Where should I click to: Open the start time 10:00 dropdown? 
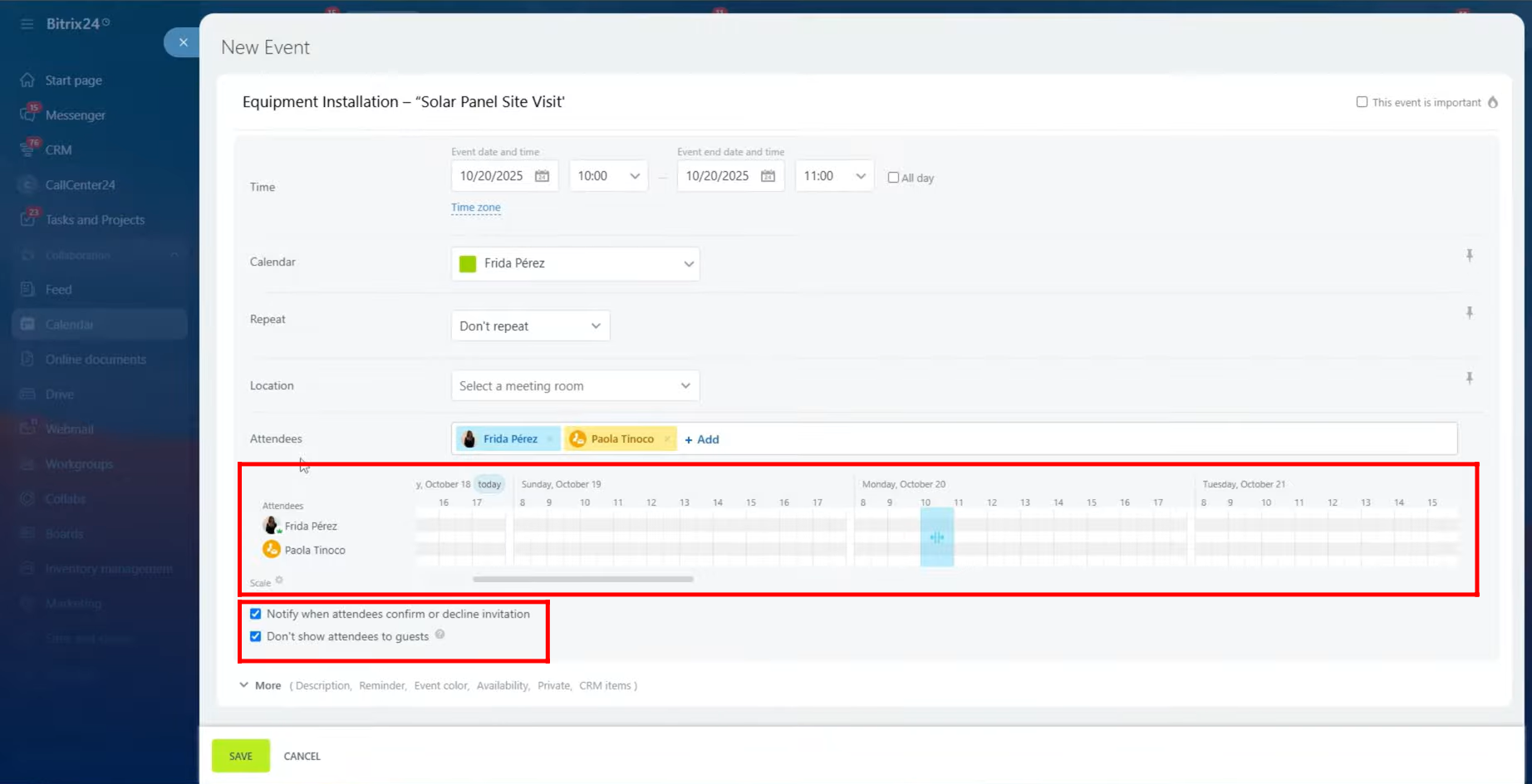pyautogui.click(x=608, y=176)
